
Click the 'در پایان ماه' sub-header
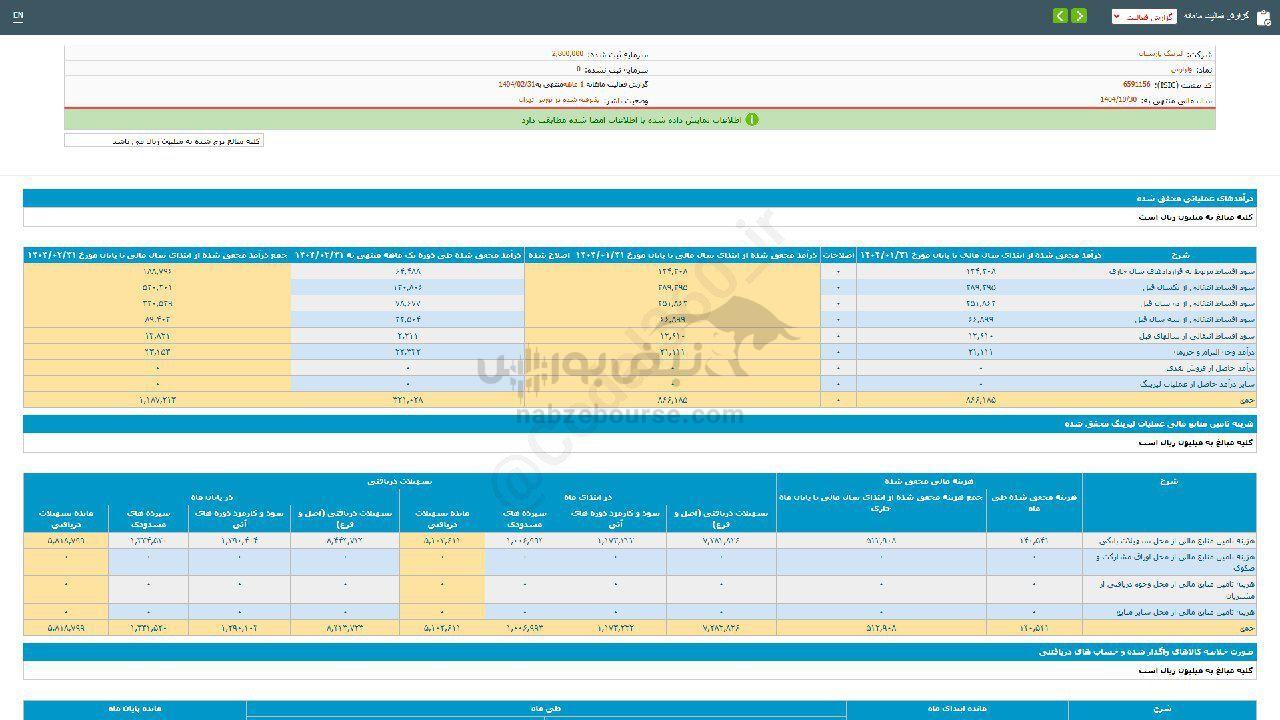(x=212, y=496)
